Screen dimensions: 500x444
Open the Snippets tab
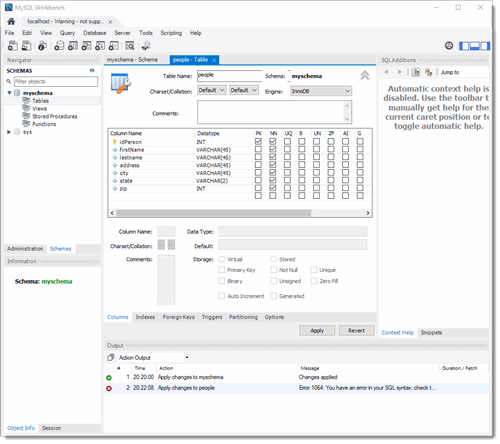[431, 332]
